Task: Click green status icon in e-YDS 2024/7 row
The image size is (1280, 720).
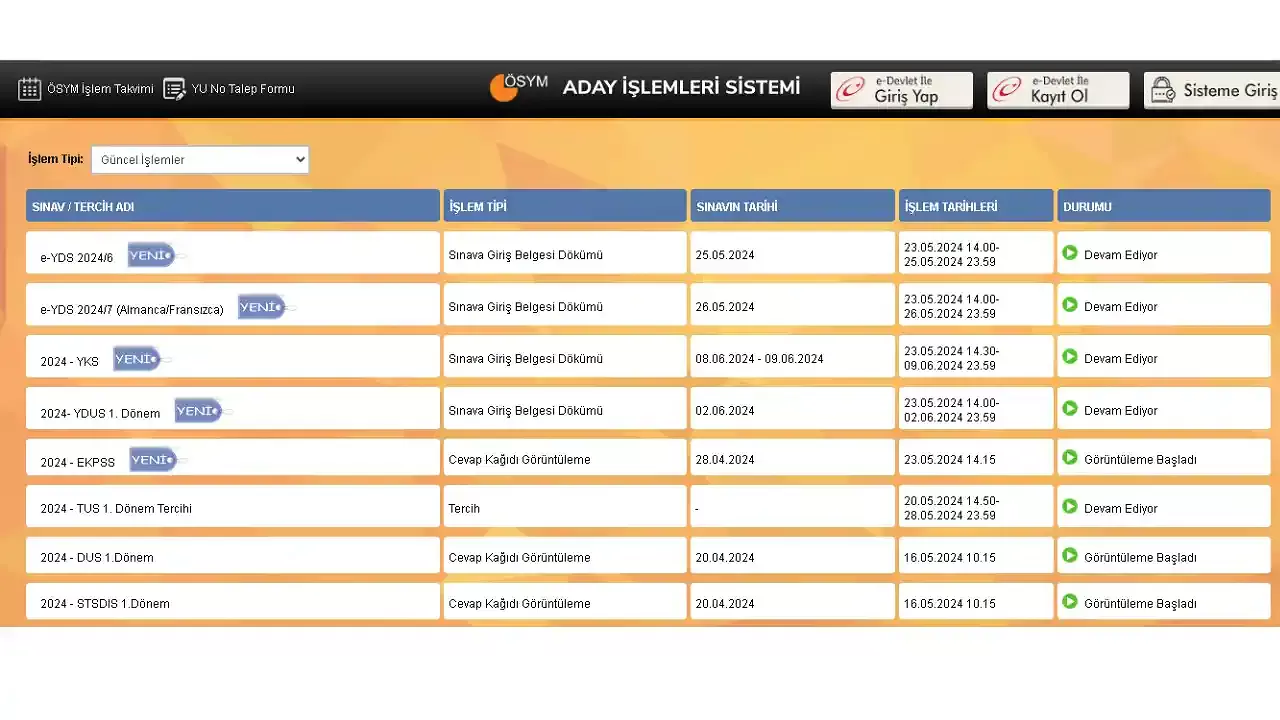Action: point(1070,305)
